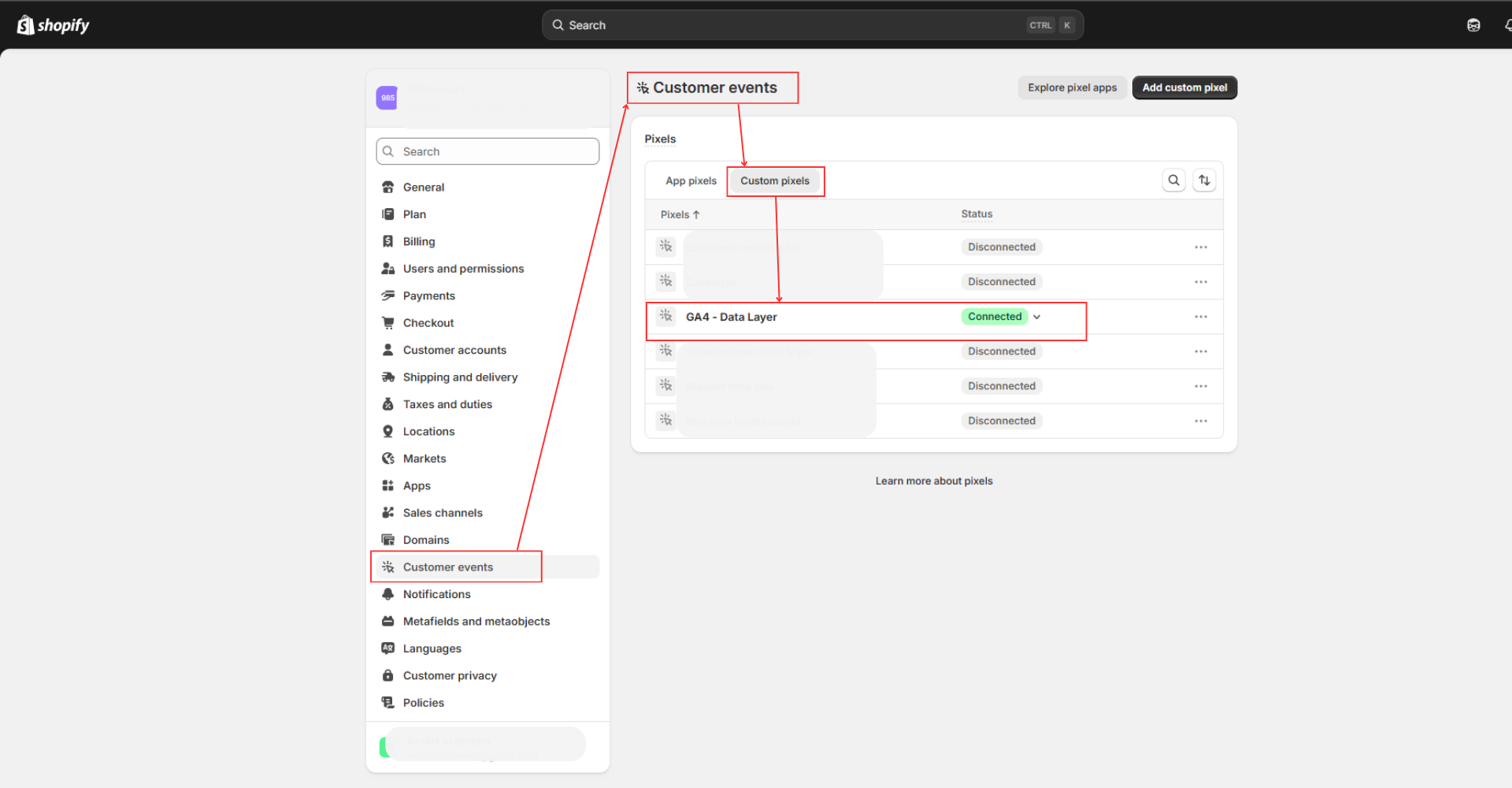Expand the Connected status dropdown for GA4
1512x788 pixels.
click(x=1037, y=317)
